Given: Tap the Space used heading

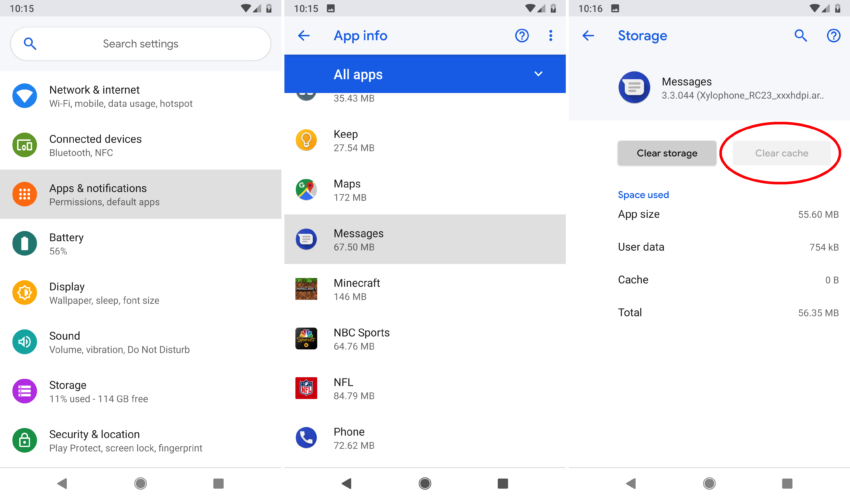Looking at the screenshot, I should point(643,195).
